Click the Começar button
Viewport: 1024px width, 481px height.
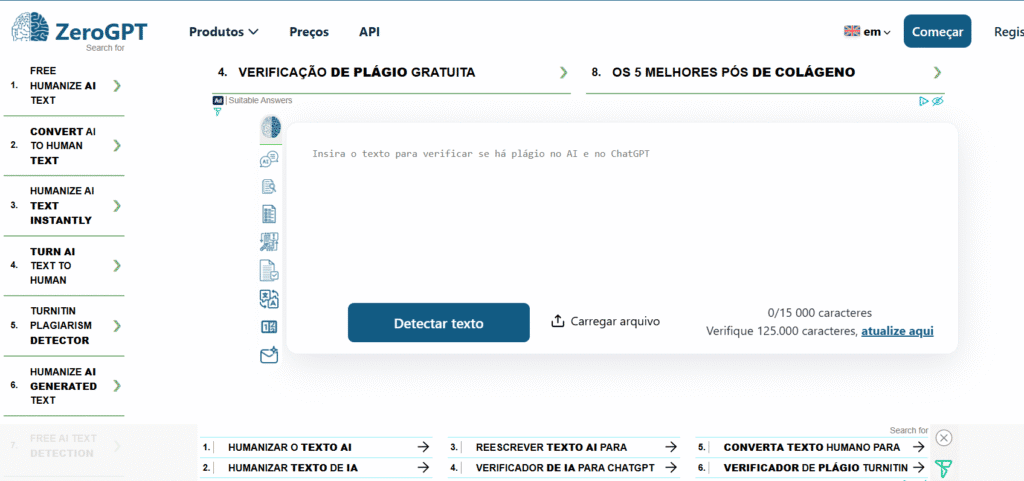[937, 32]
